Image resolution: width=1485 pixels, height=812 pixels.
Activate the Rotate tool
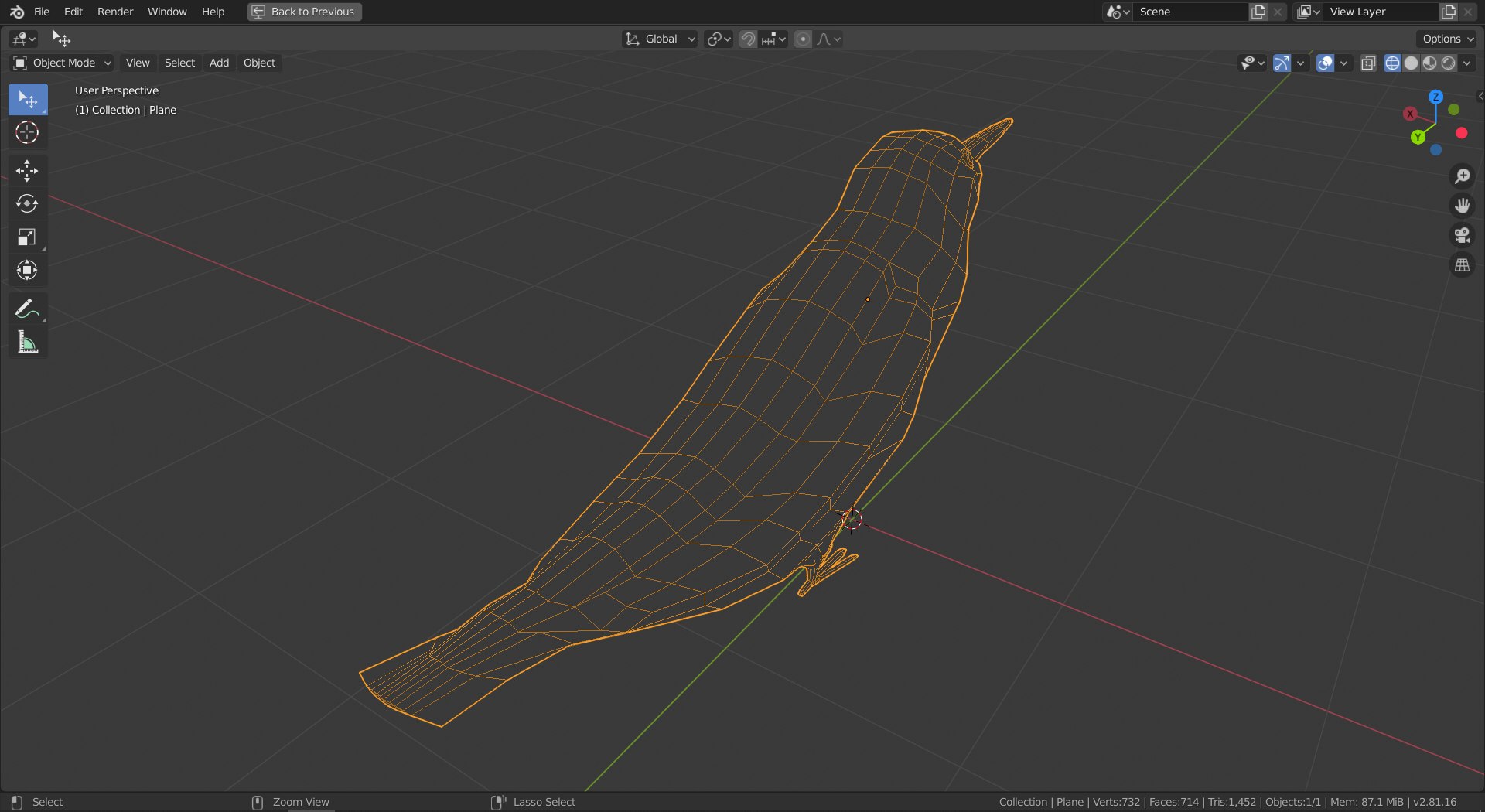click(x=27, y=204)
